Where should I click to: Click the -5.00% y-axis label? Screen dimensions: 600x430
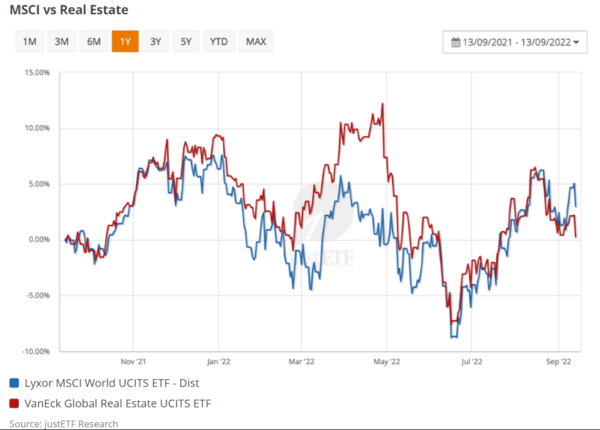[x=38, y=295]
